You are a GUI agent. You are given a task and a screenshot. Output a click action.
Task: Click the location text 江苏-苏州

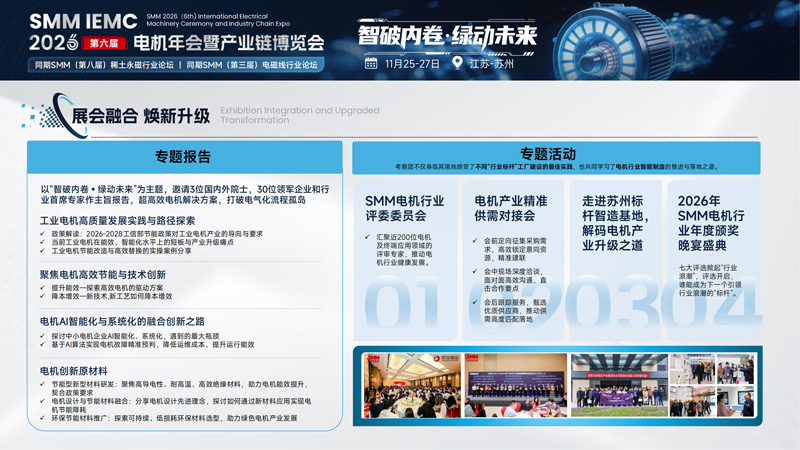pos(492,64)
